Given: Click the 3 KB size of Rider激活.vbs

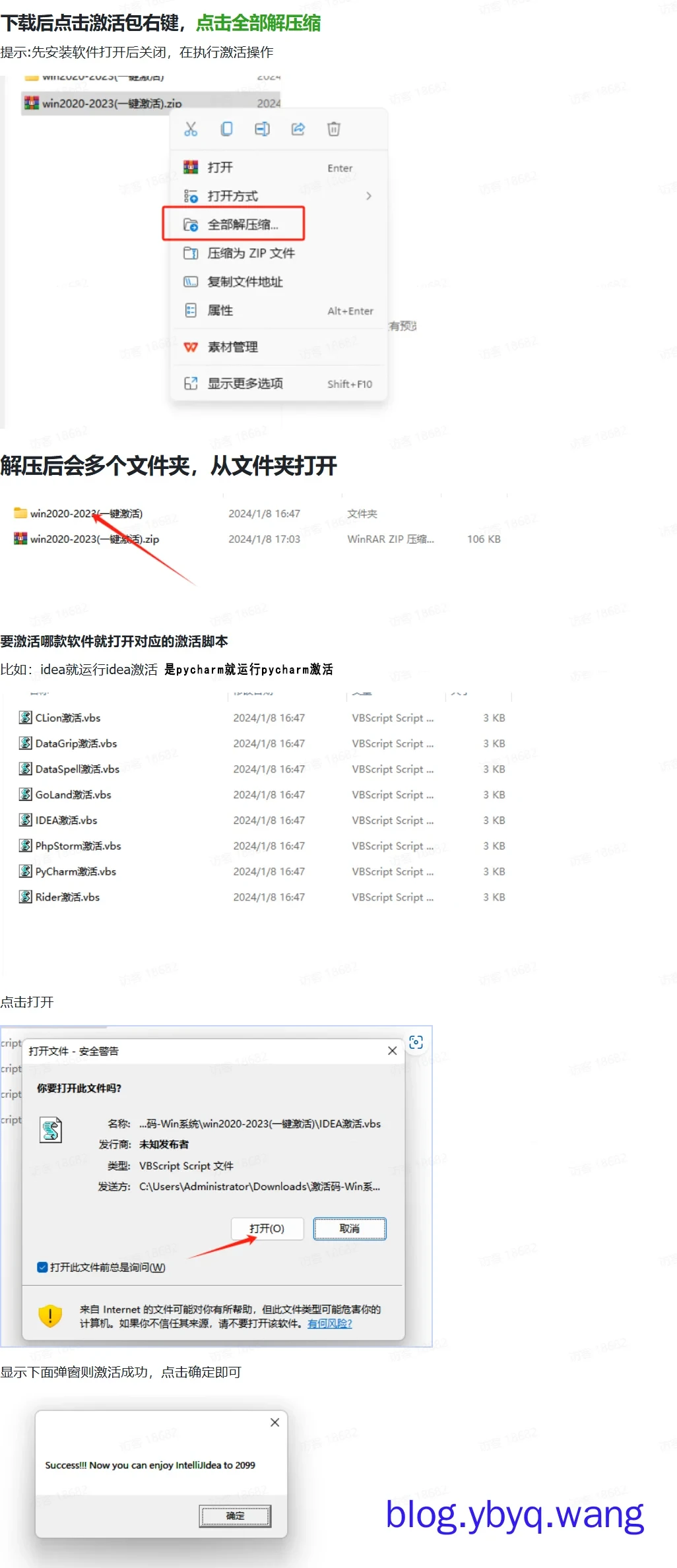Looking at the screenshot, I should (494, 897).
